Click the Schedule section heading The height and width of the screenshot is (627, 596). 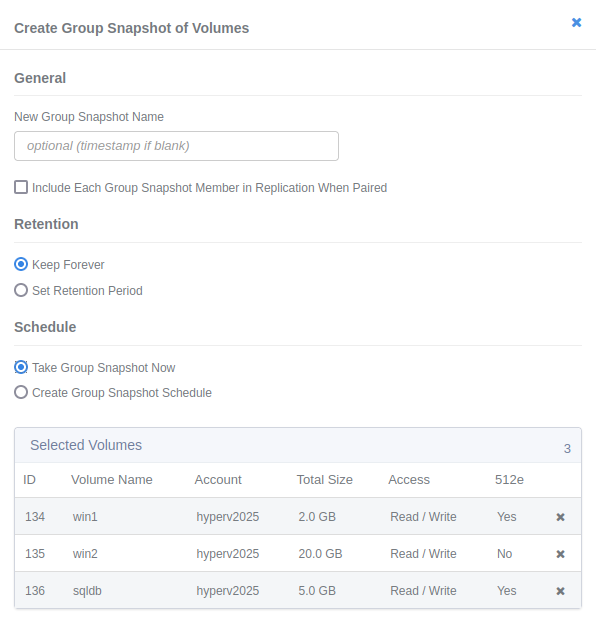click(45, 327)
